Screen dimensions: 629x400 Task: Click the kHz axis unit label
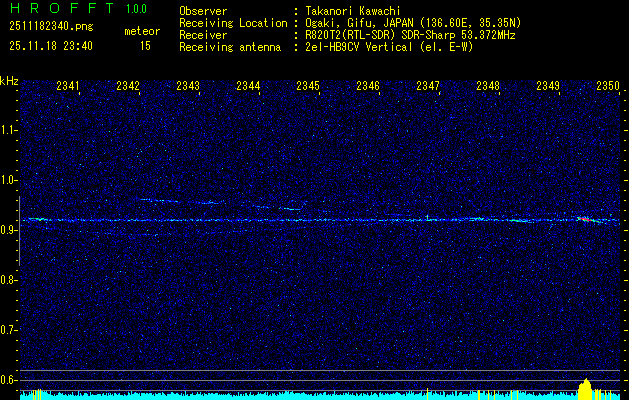click(x=10, y=81)
